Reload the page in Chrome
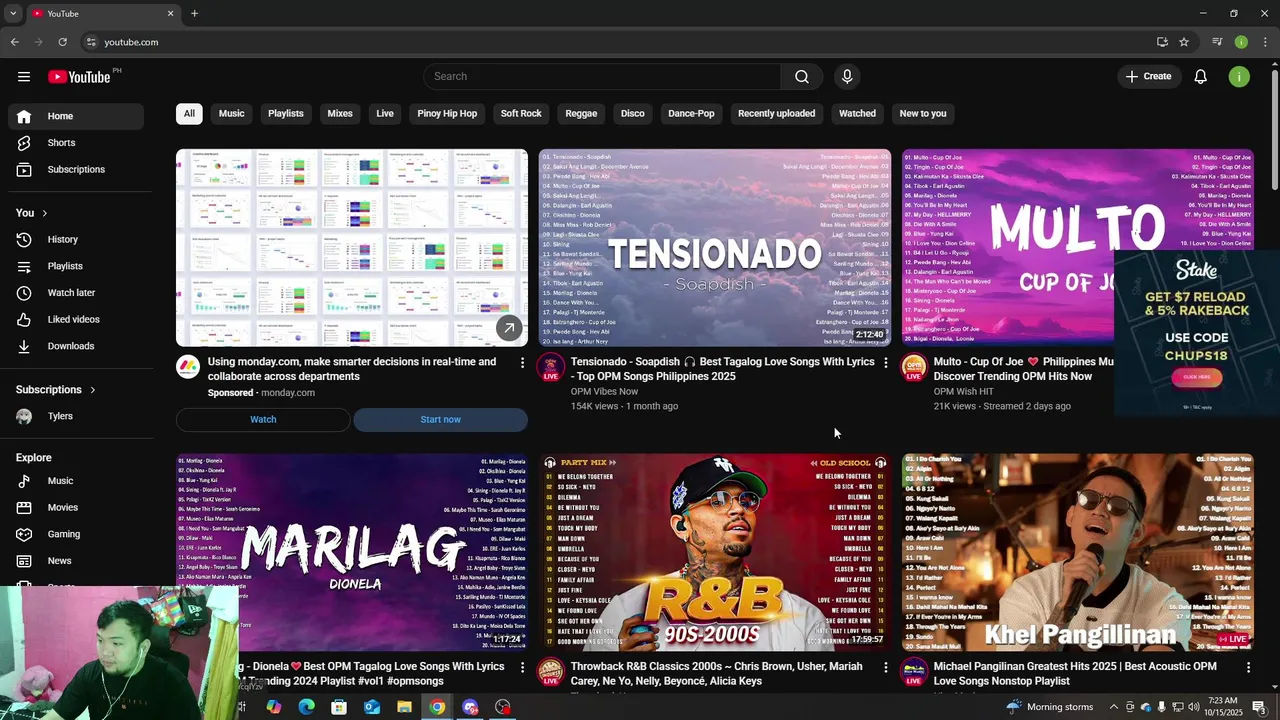 click(x=62, y=42)
